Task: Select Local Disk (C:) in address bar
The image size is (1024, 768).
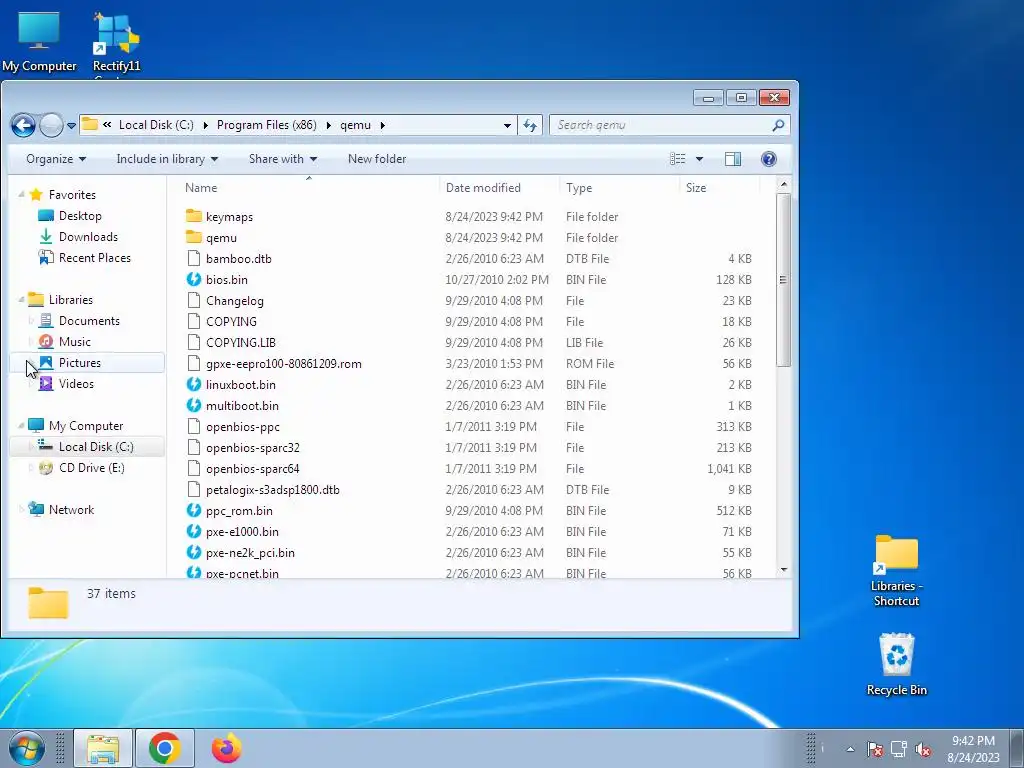Action: [x=156, y=125]
